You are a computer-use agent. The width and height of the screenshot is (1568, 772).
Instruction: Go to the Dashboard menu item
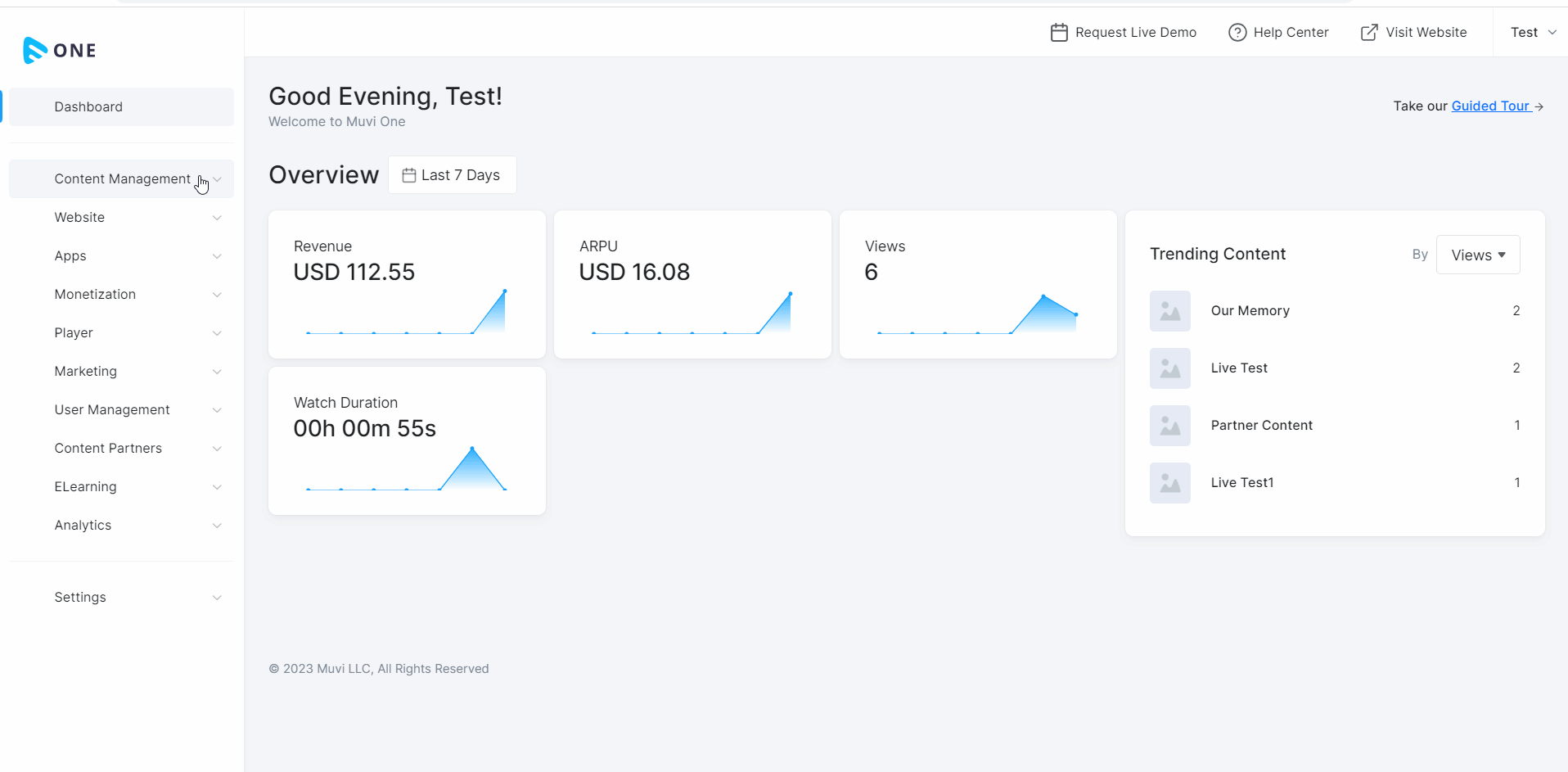coord(88,107)
